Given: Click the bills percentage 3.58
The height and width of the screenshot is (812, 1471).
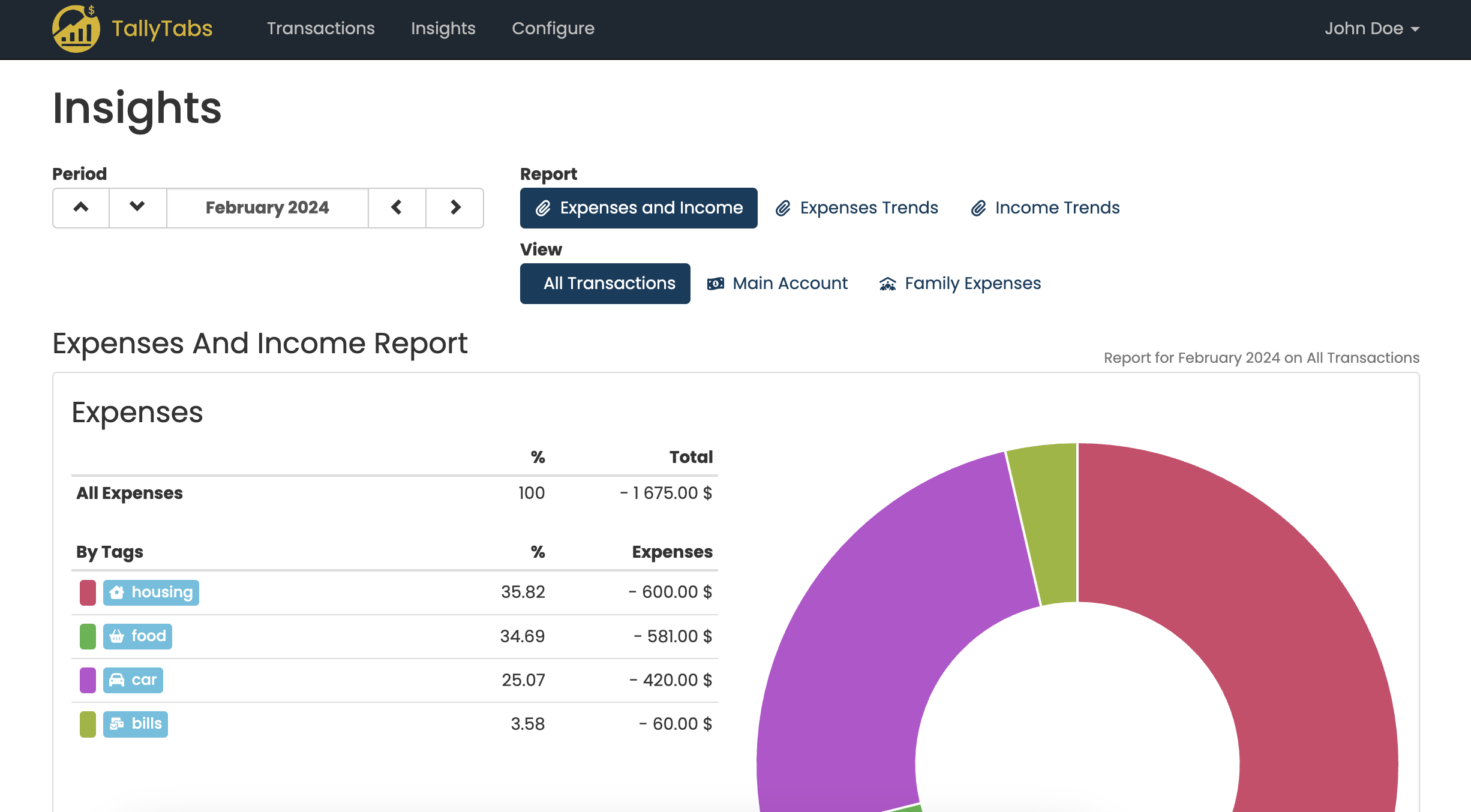Looking at the screenshot, I should coord(528,724).
